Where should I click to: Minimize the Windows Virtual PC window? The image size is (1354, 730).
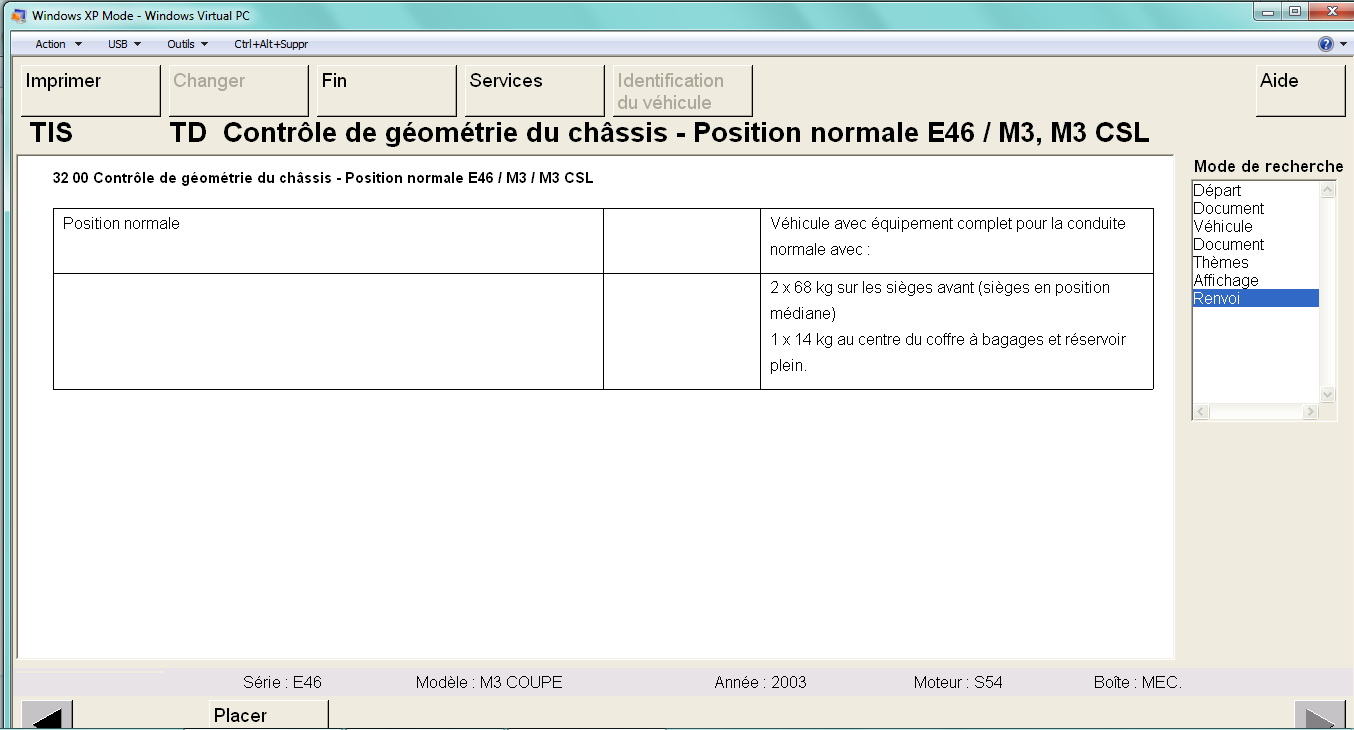[1268, 12]
